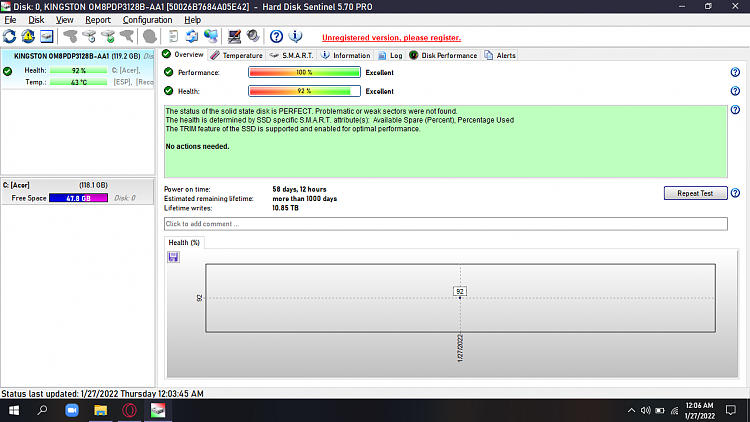Click the save floppy icon in Health graph
750x422 pixels.
[173, 257]
